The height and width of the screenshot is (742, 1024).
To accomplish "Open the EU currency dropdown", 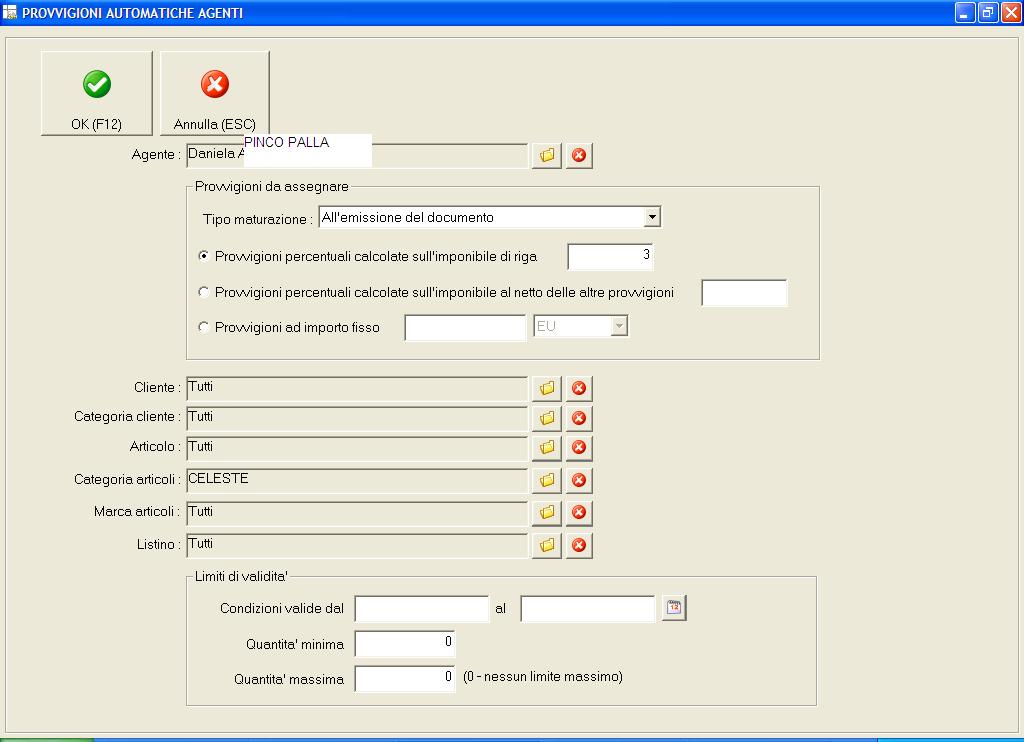I will 619,325.
